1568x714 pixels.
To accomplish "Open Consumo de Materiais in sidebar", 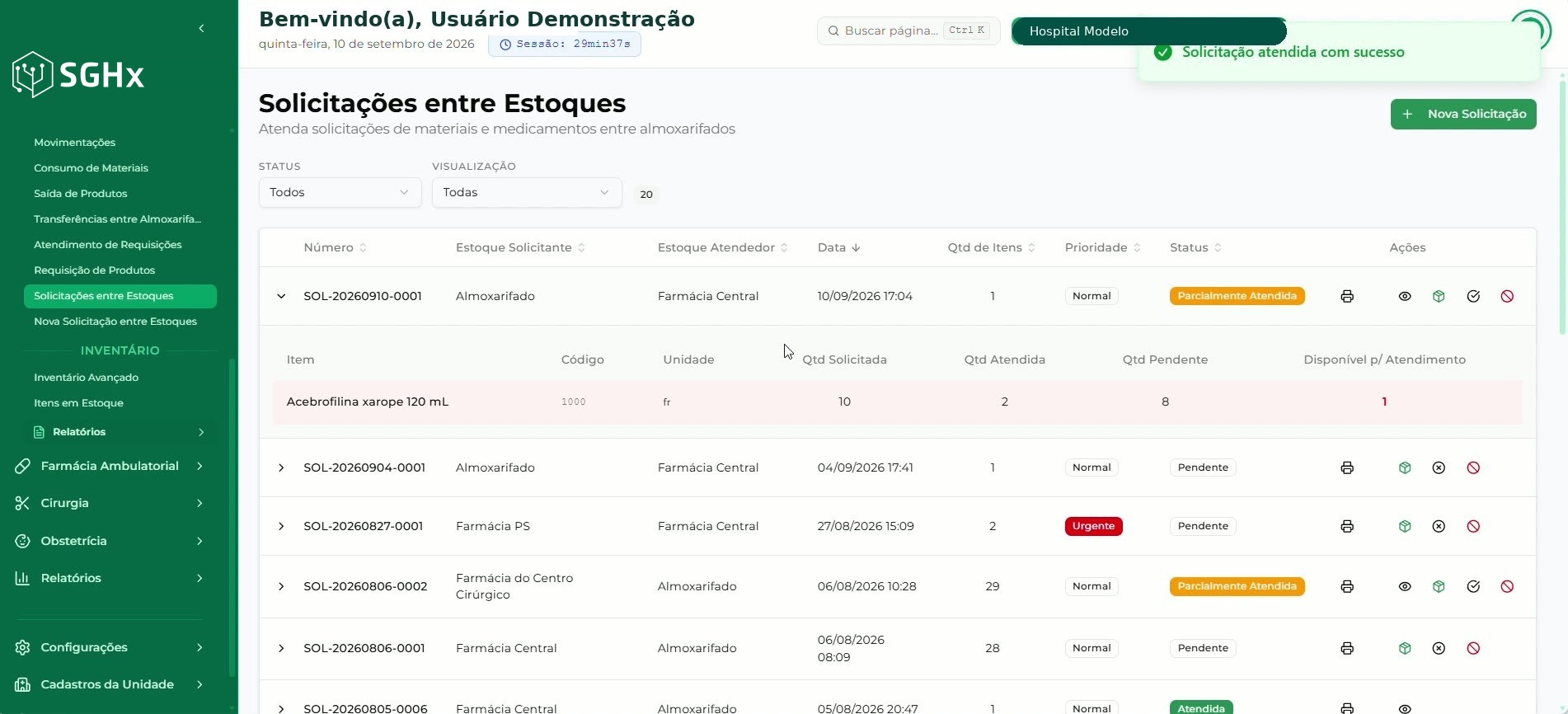I will [91, 168].
